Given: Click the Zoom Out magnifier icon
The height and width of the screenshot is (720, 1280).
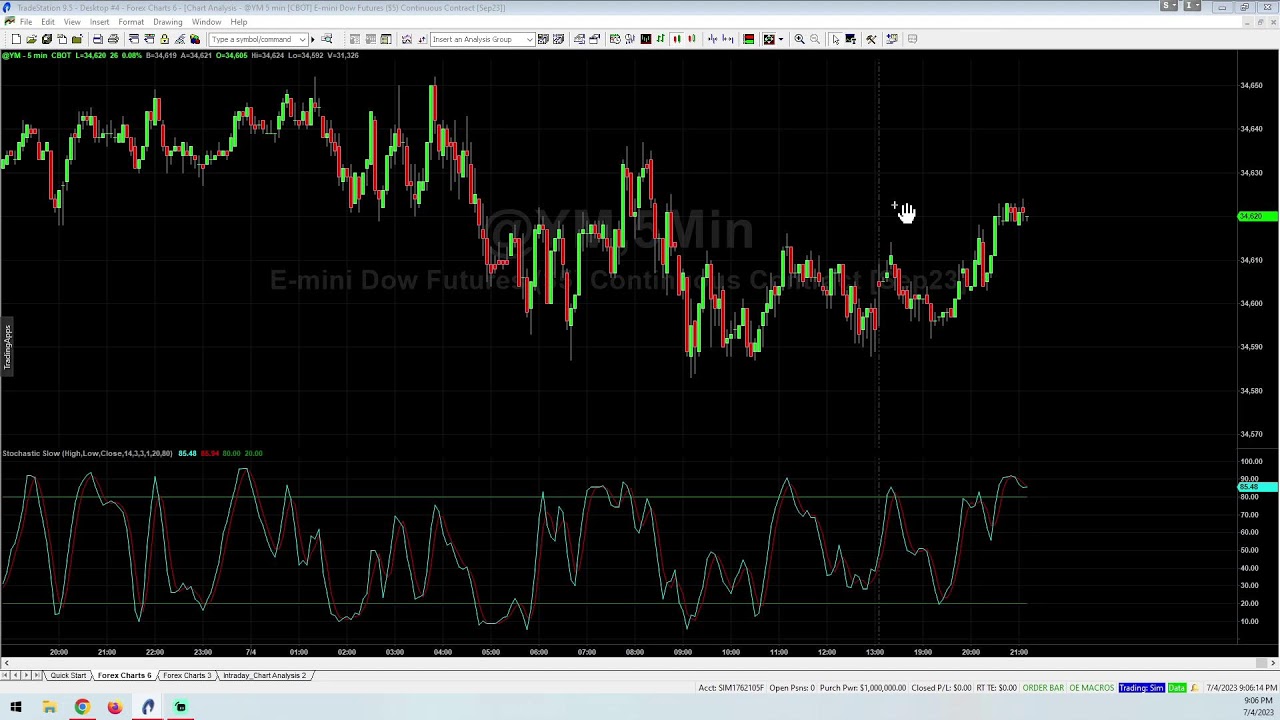Looking at the screenshot, I should coord(815,39).
